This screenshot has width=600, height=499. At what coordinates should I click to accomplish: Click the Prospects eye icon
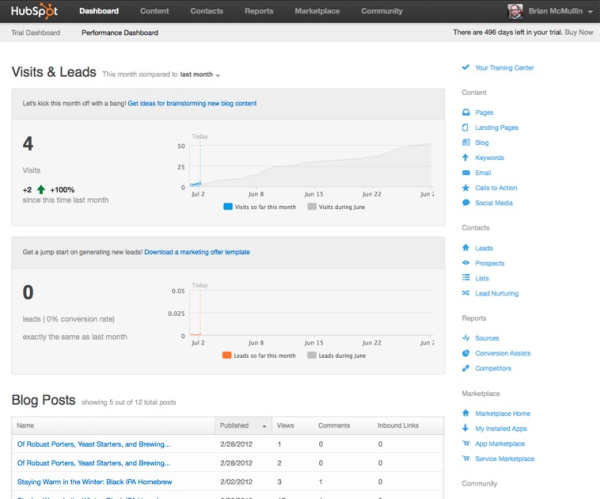[466, 263]
